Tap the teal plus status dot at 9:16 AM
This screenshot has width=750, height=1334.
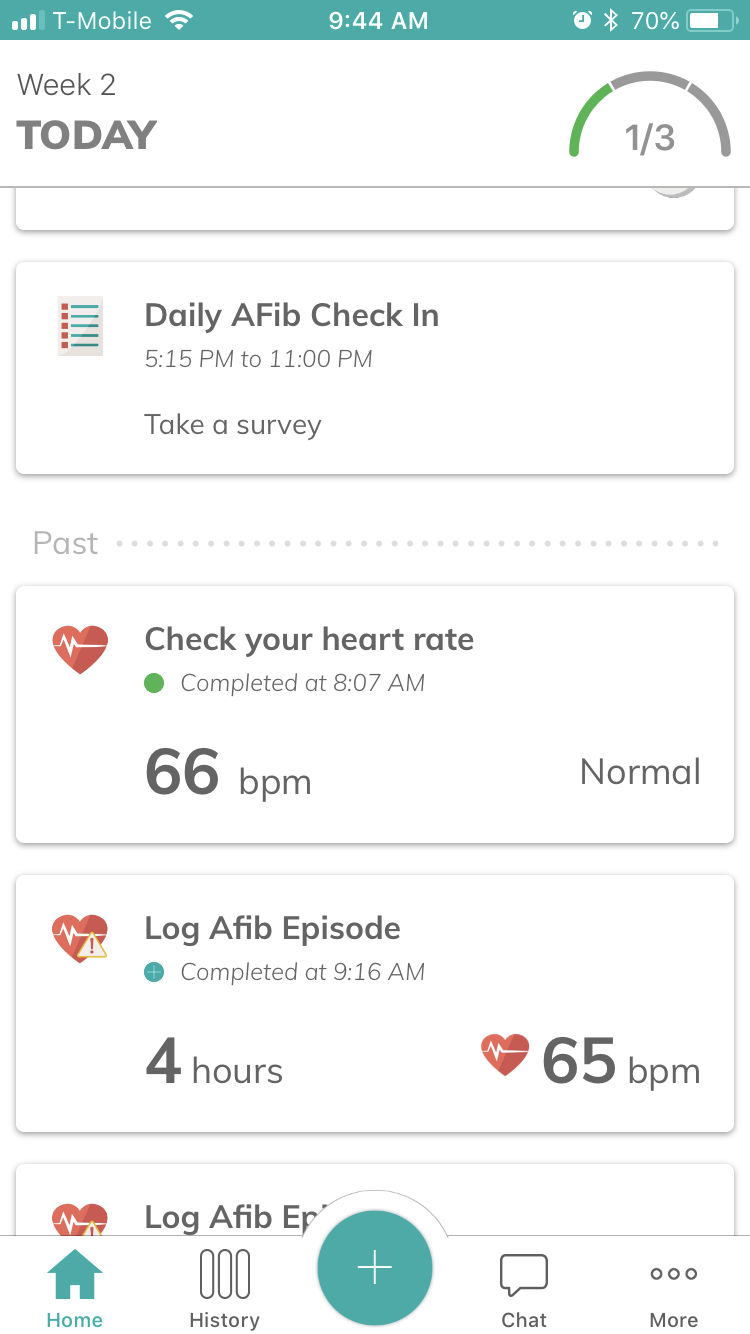(154, 972)
